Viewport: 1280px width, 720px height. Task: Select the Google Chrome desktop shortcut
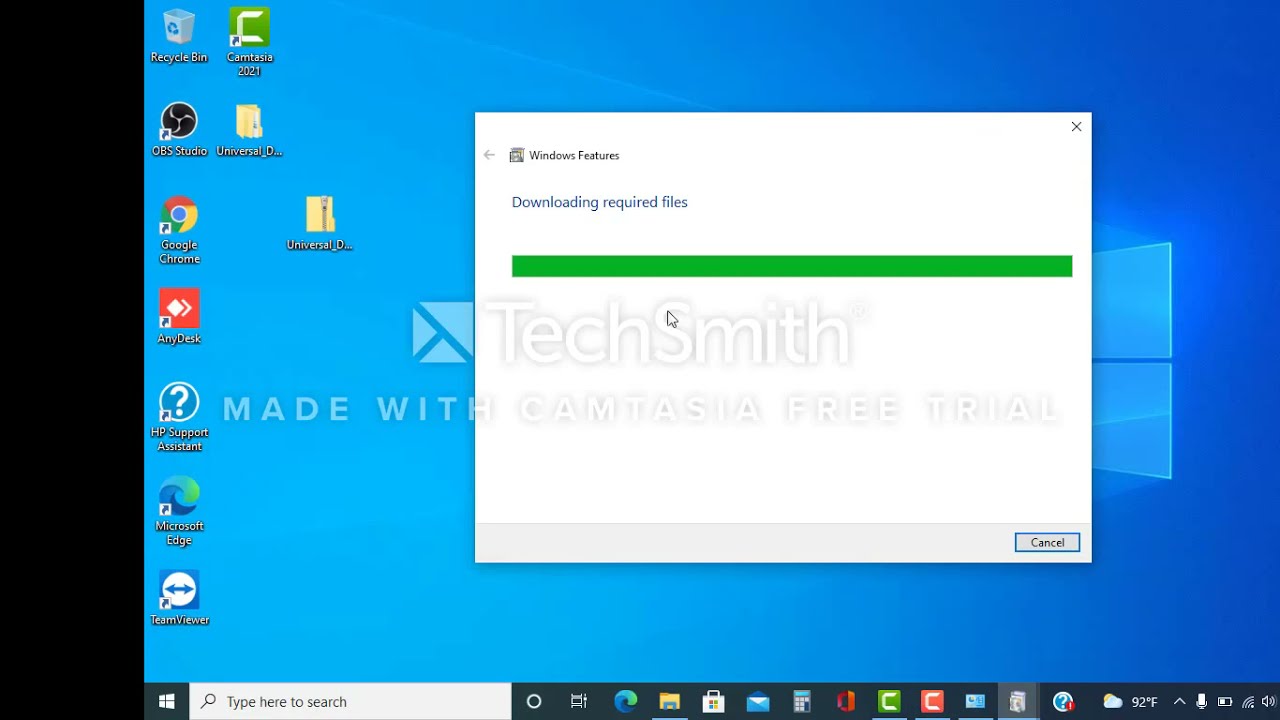[x=179, y=231]
